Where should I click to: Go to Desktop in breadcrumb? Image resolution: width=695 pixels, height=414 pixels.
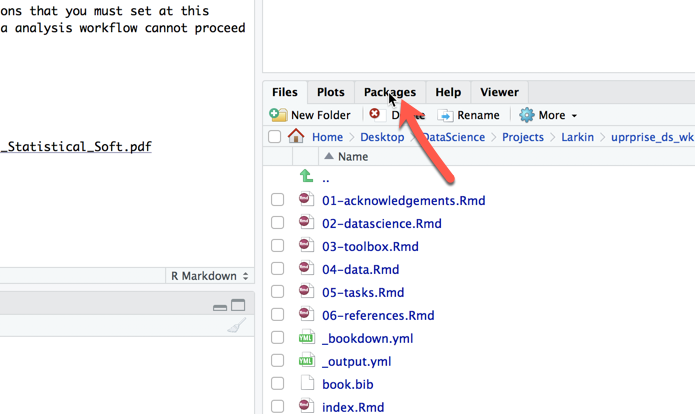[382, 137]
